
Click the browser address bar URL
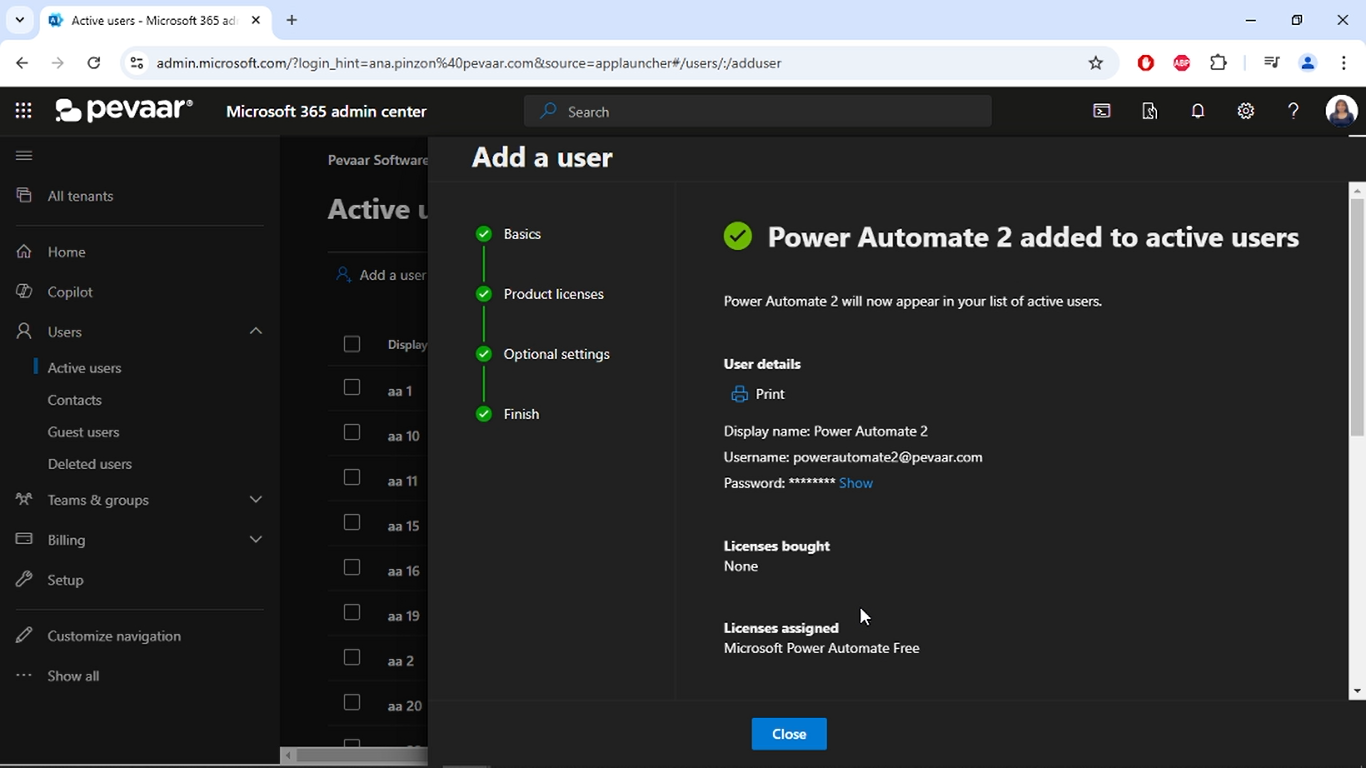469,63
